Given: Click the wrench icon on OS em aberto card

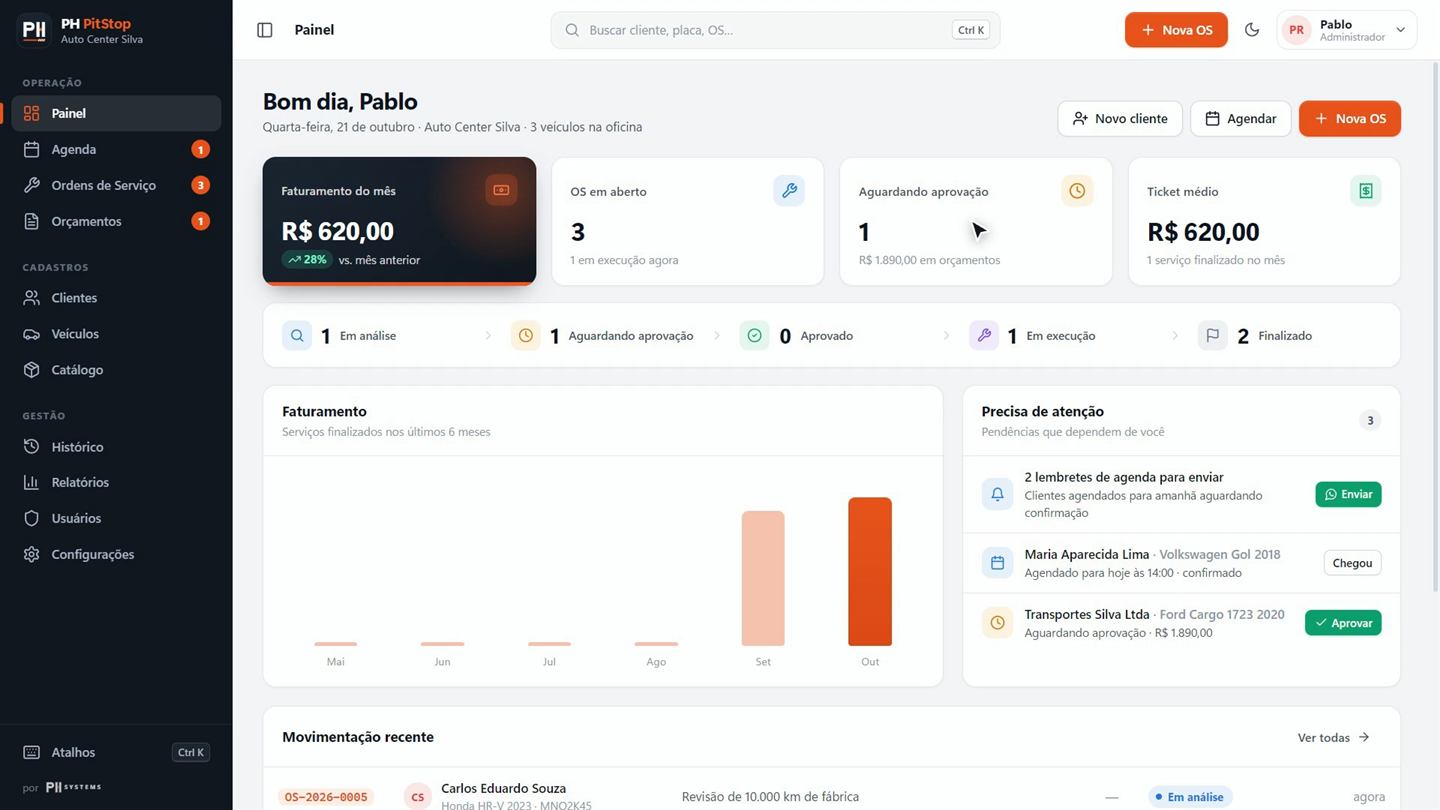Looking at the screenshot, I should (x=789, y=190).
